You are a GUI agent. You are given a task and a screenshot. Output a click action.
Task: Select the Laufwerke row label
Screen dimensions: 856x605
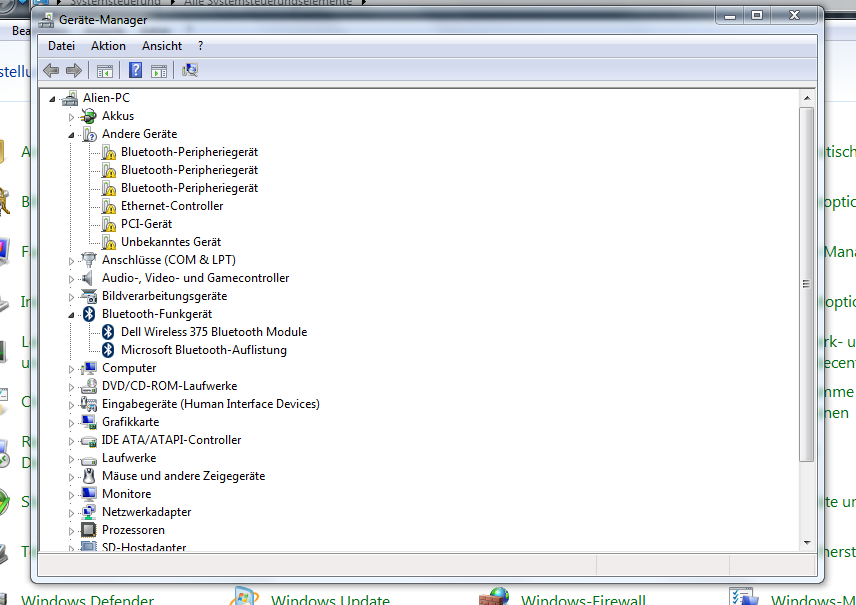[x=129, y=458]
